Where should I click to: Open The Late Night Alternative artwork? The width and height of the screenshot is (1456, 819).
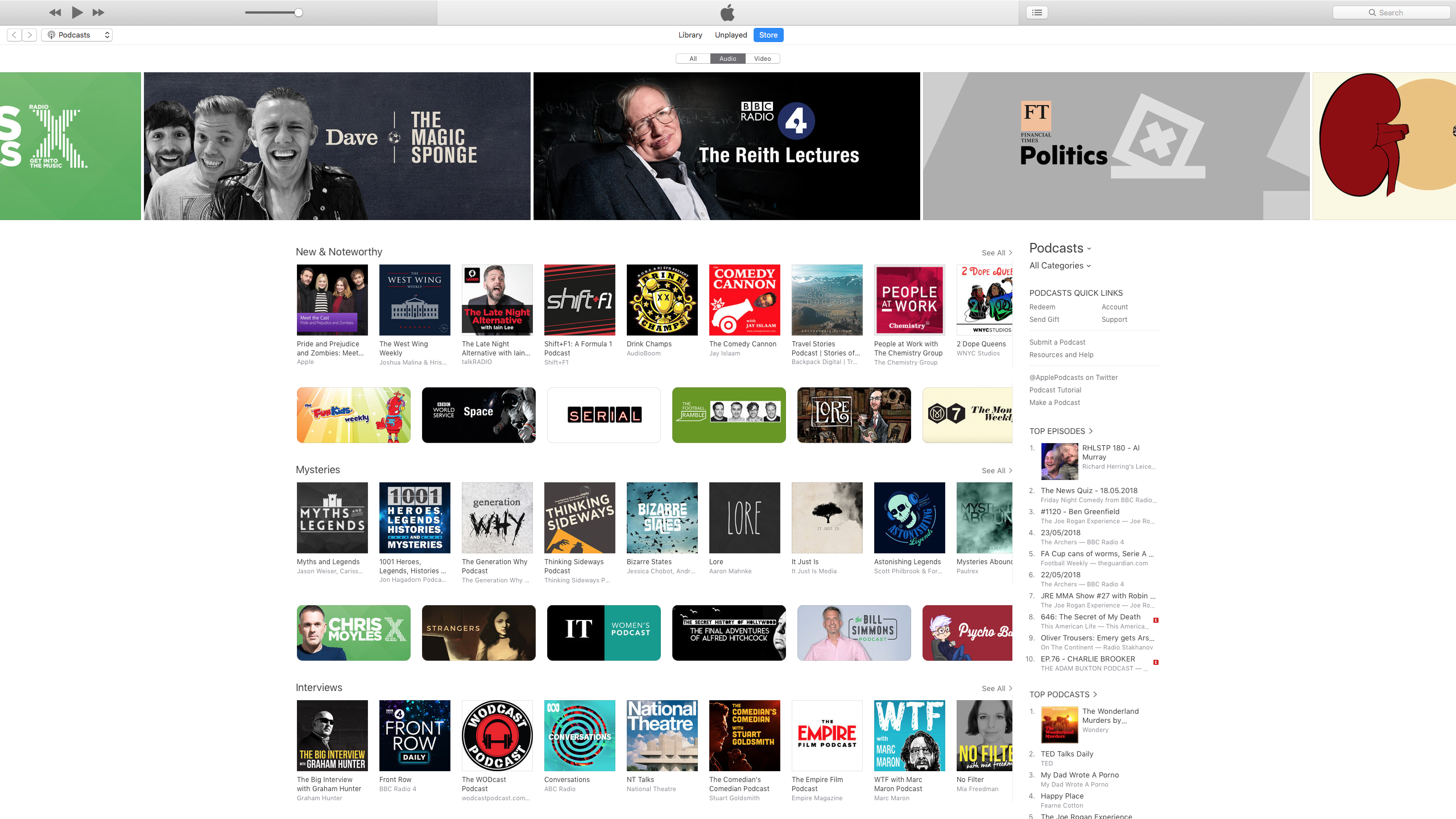[497, 300]
